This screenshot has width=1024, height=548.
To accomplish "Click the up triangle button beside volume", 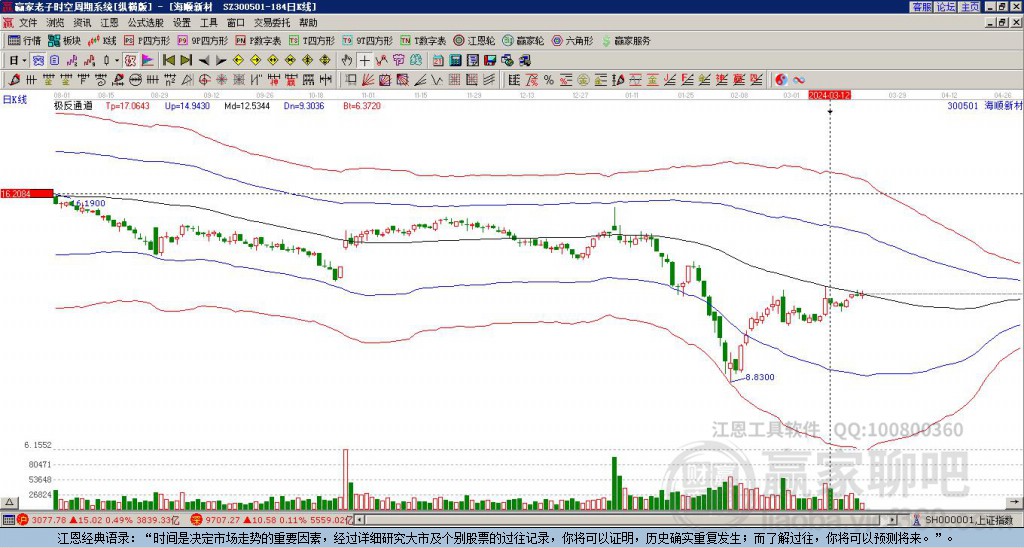I will click(x=8, y=502).
